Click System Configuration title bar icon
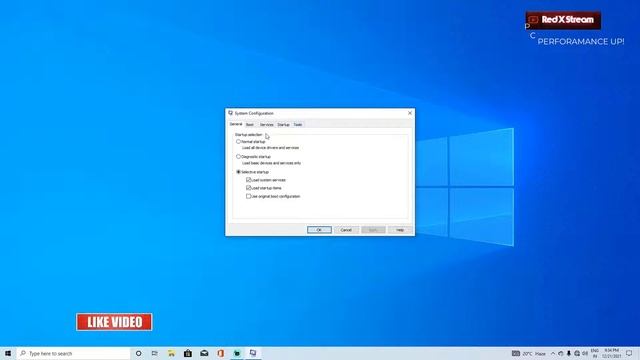The width and height of the screenshot is (640, 360). coord(231,113)
